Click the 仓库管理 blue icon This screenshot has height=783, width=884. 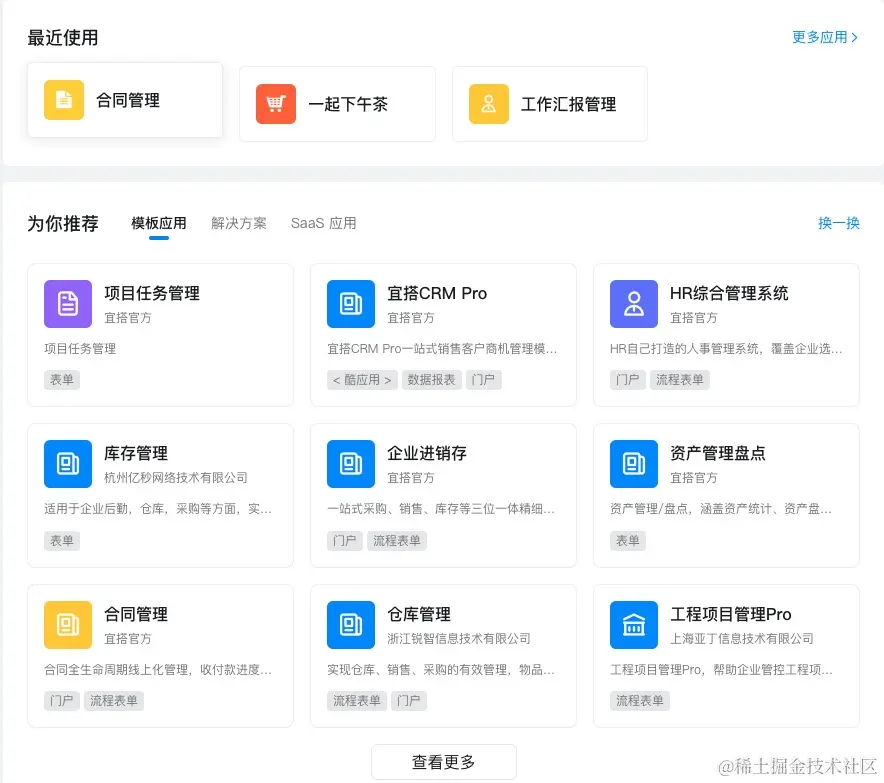point(351,625)
